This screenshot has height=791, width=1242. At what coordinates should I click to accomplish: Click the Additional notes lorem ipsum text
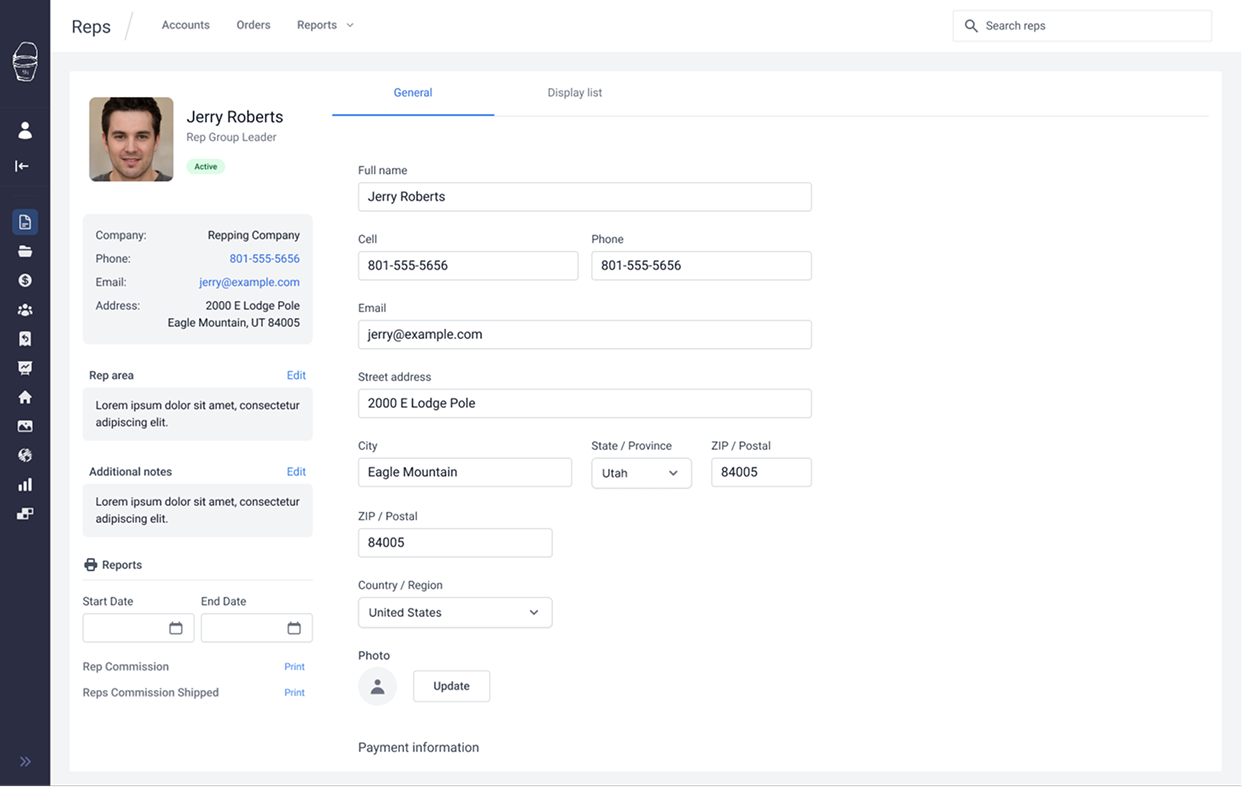[x=198, y=511]
